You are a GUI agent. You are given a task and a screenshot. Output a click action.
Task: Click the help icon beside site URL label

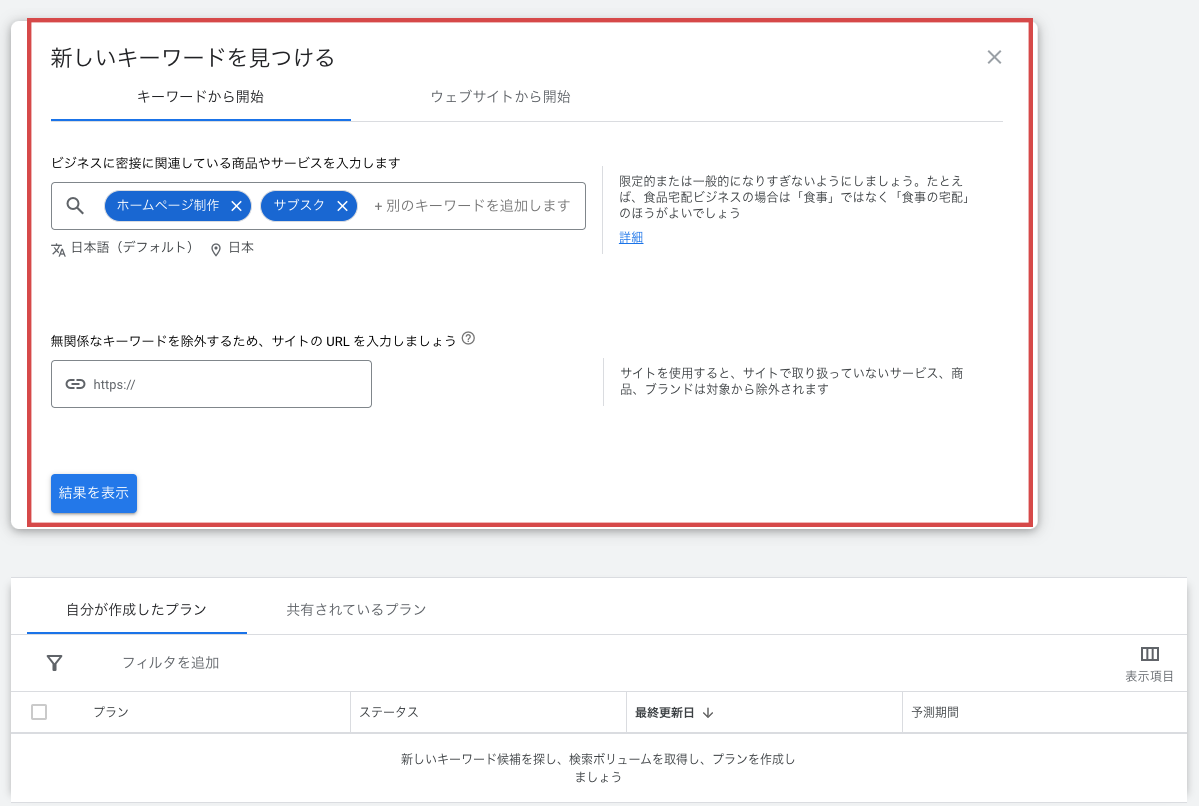point(468,339)
